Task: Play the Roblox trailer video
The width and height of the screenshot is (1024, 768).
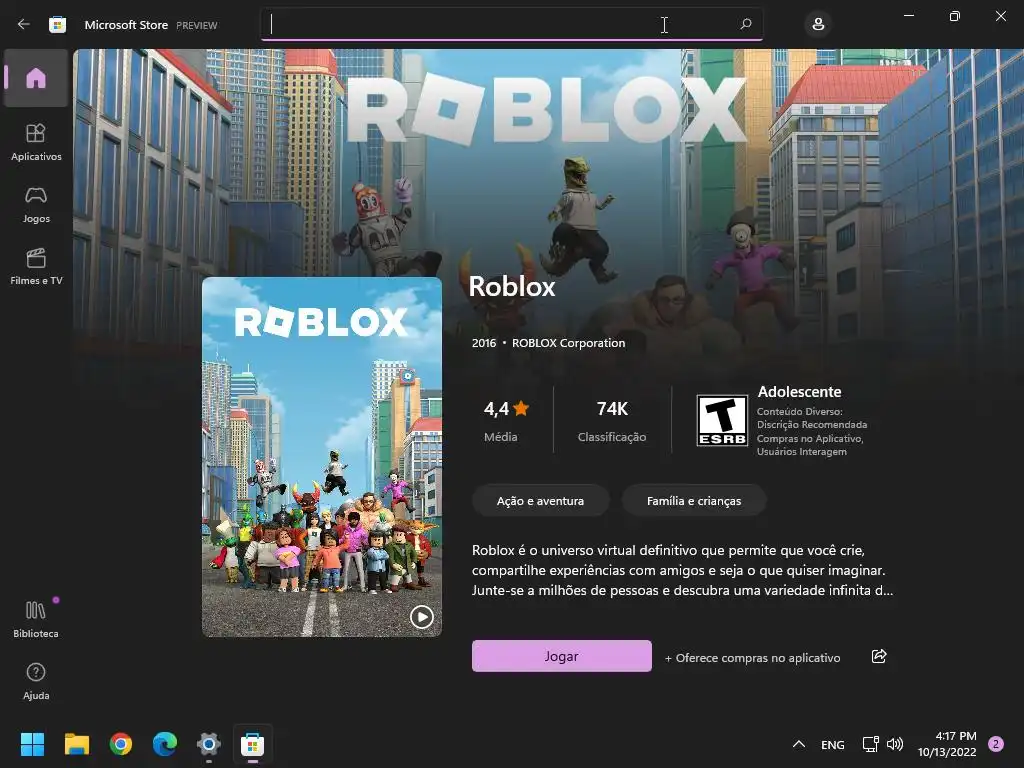Action: [x=421, y=616]
